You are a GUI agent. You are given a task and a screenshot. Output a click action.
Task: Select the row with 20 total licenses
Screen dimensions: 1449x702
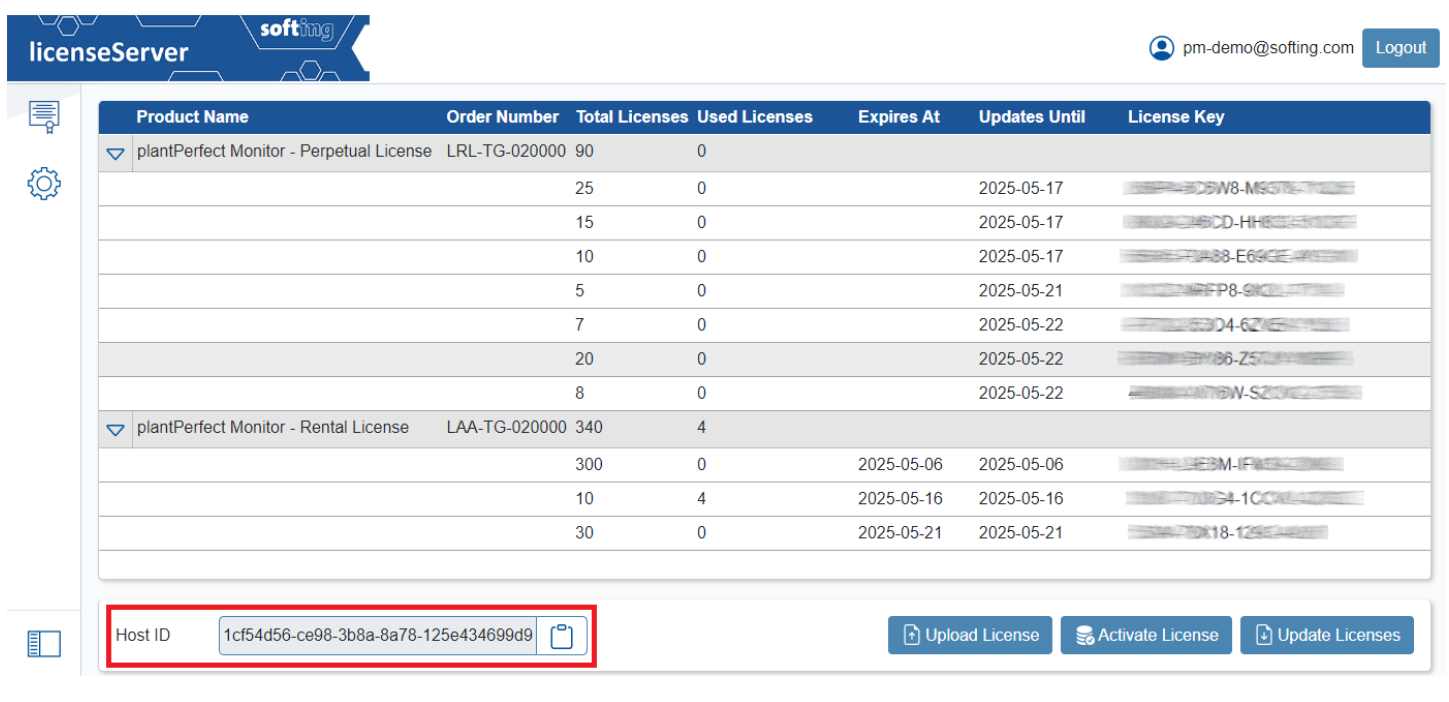coord(764,359)
